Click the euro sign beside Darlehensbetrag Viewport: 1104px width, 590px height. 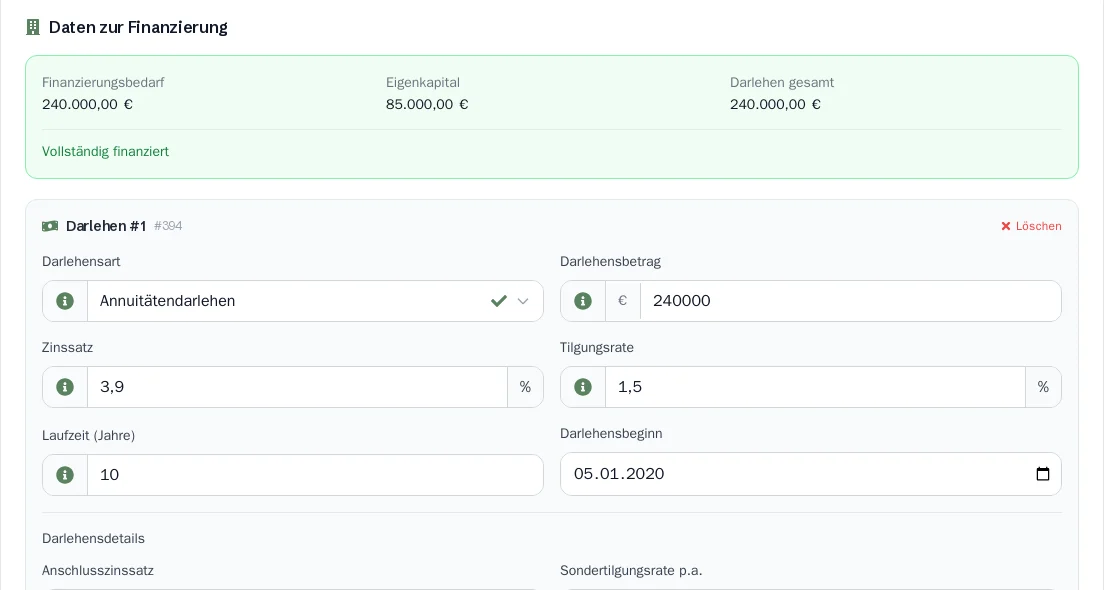pos(622,301)
